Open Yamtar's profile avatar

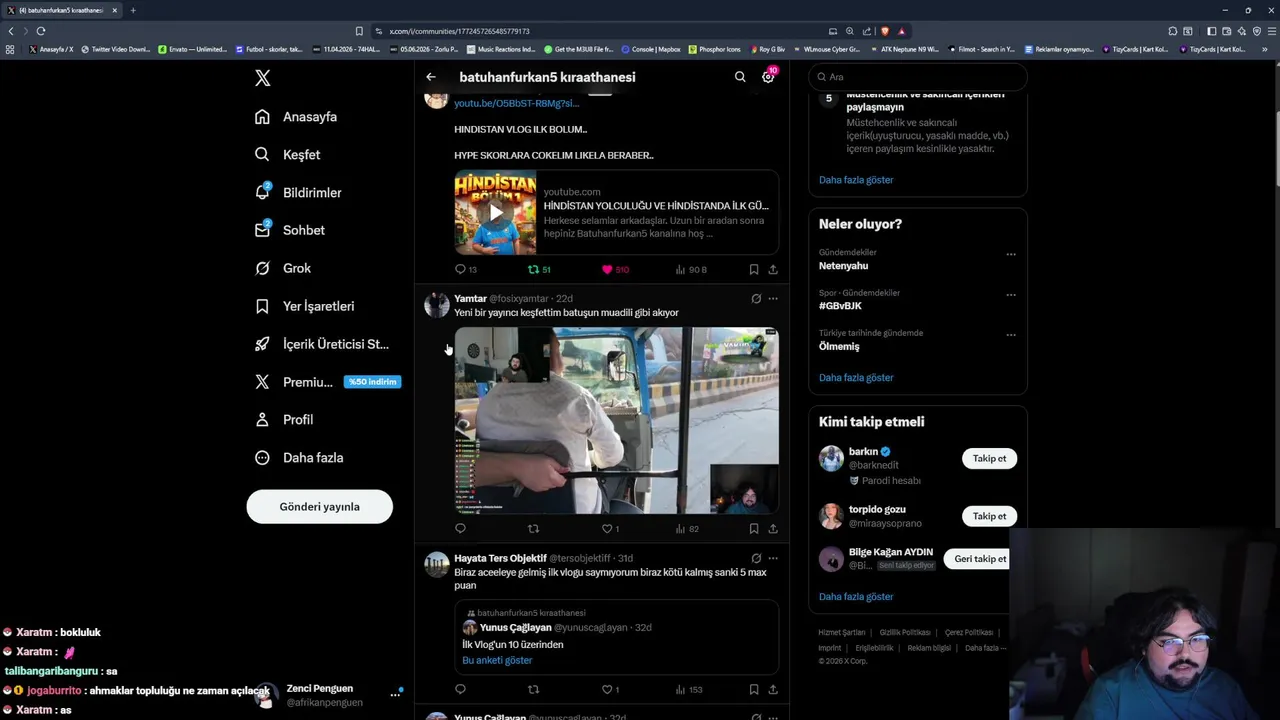437,305
